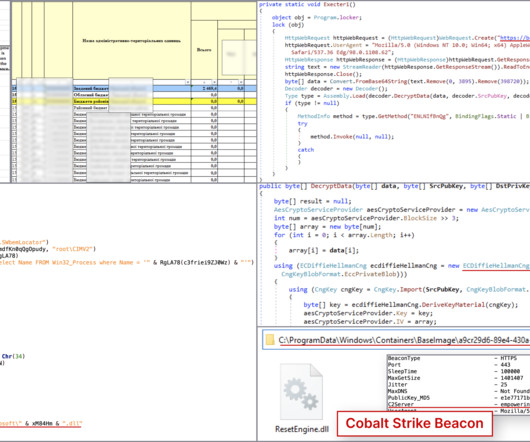Select the Районний бюджет cell
530x442 pixels.
[91, 108]
